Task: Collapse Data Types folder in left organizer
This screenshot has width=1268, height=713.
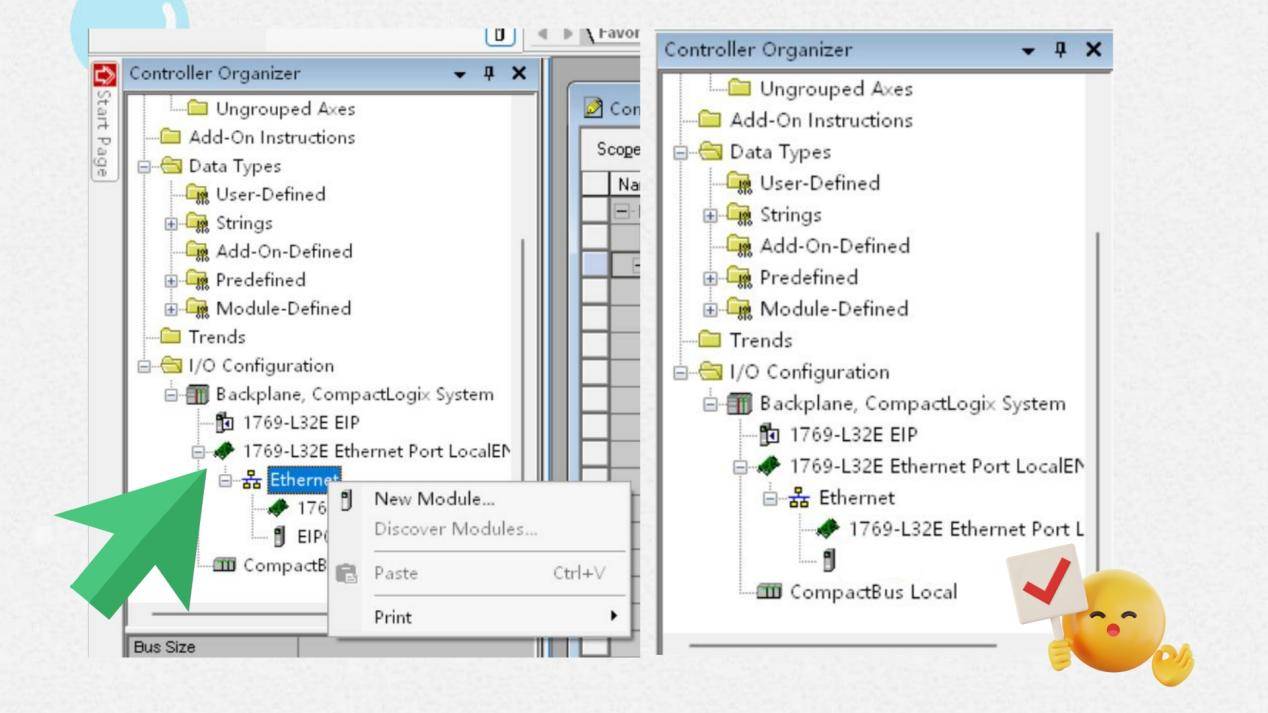Action: tap(143, 167)
